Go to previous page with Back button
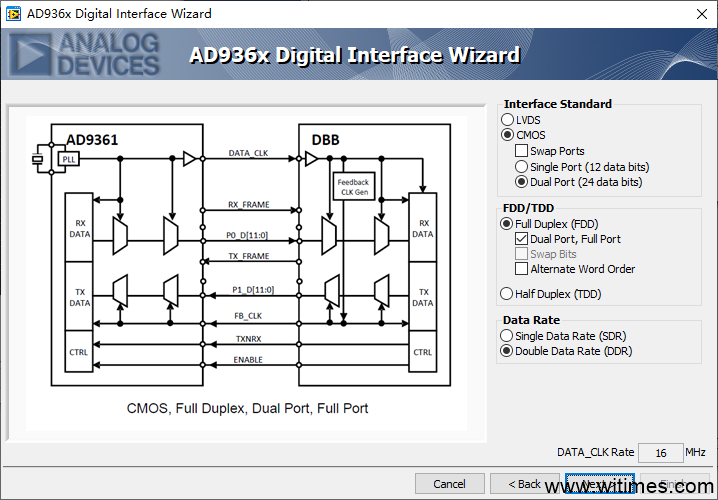 pyautogui.click(x=525, y=484)
